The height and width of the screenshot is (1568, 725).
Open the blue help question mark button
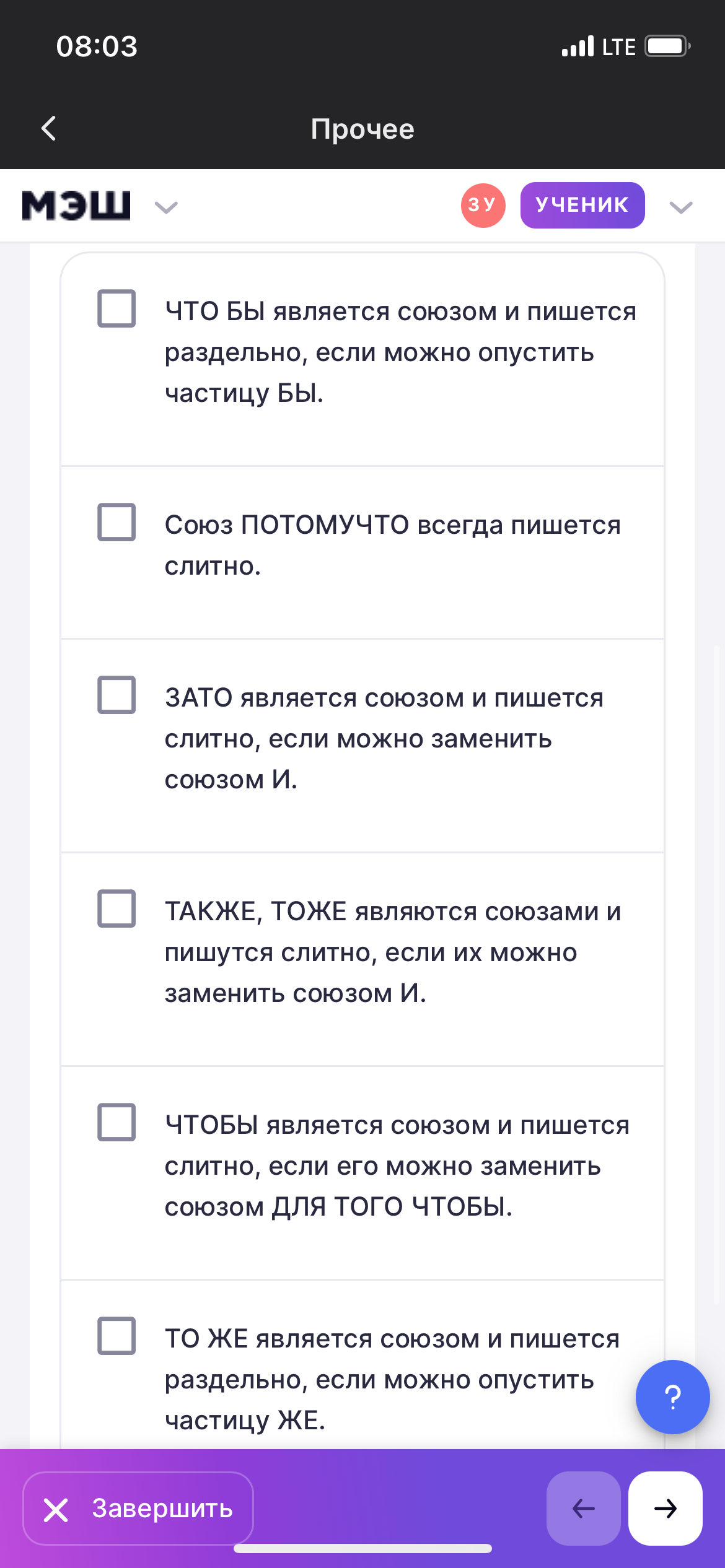pyautogui.click(x=672, y=1397)
